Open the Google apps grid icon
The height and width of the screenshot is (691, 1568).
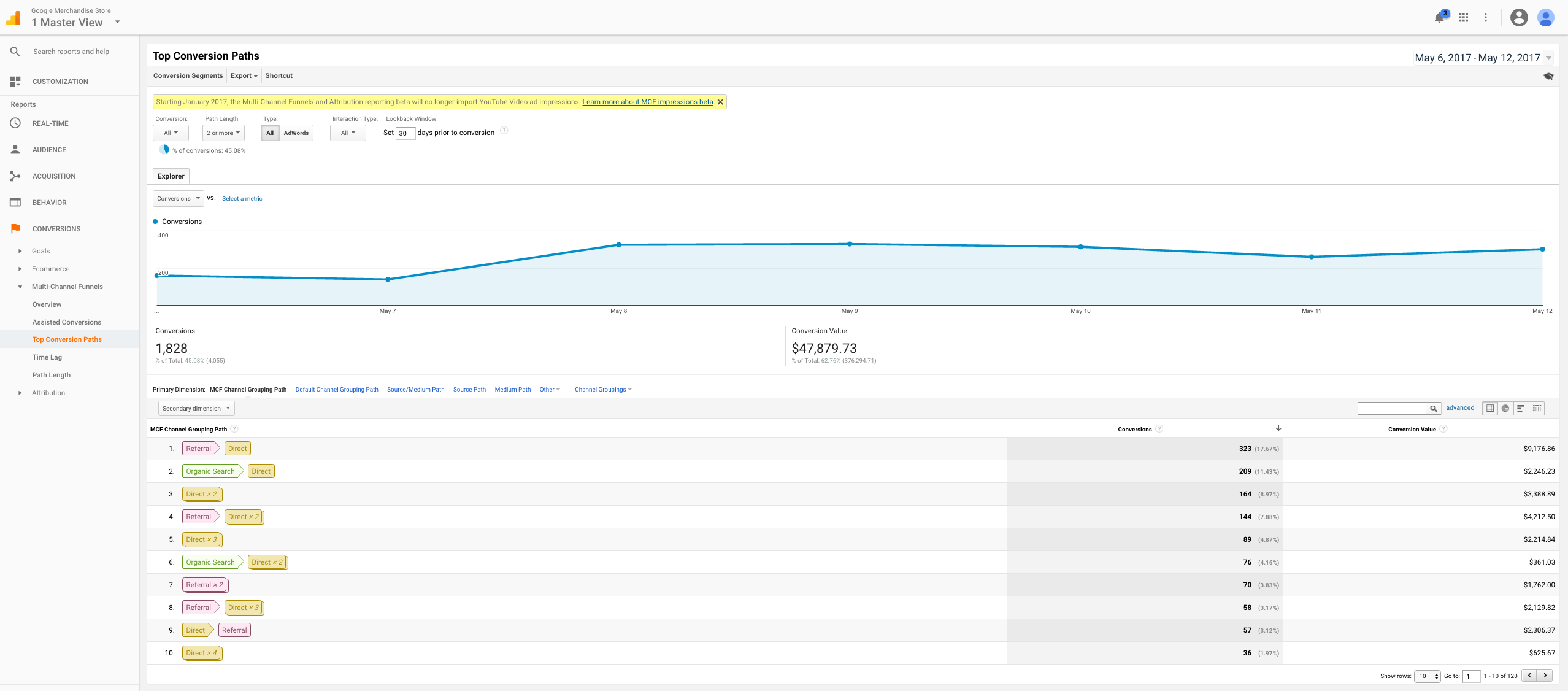click(x=1464, y=18)
